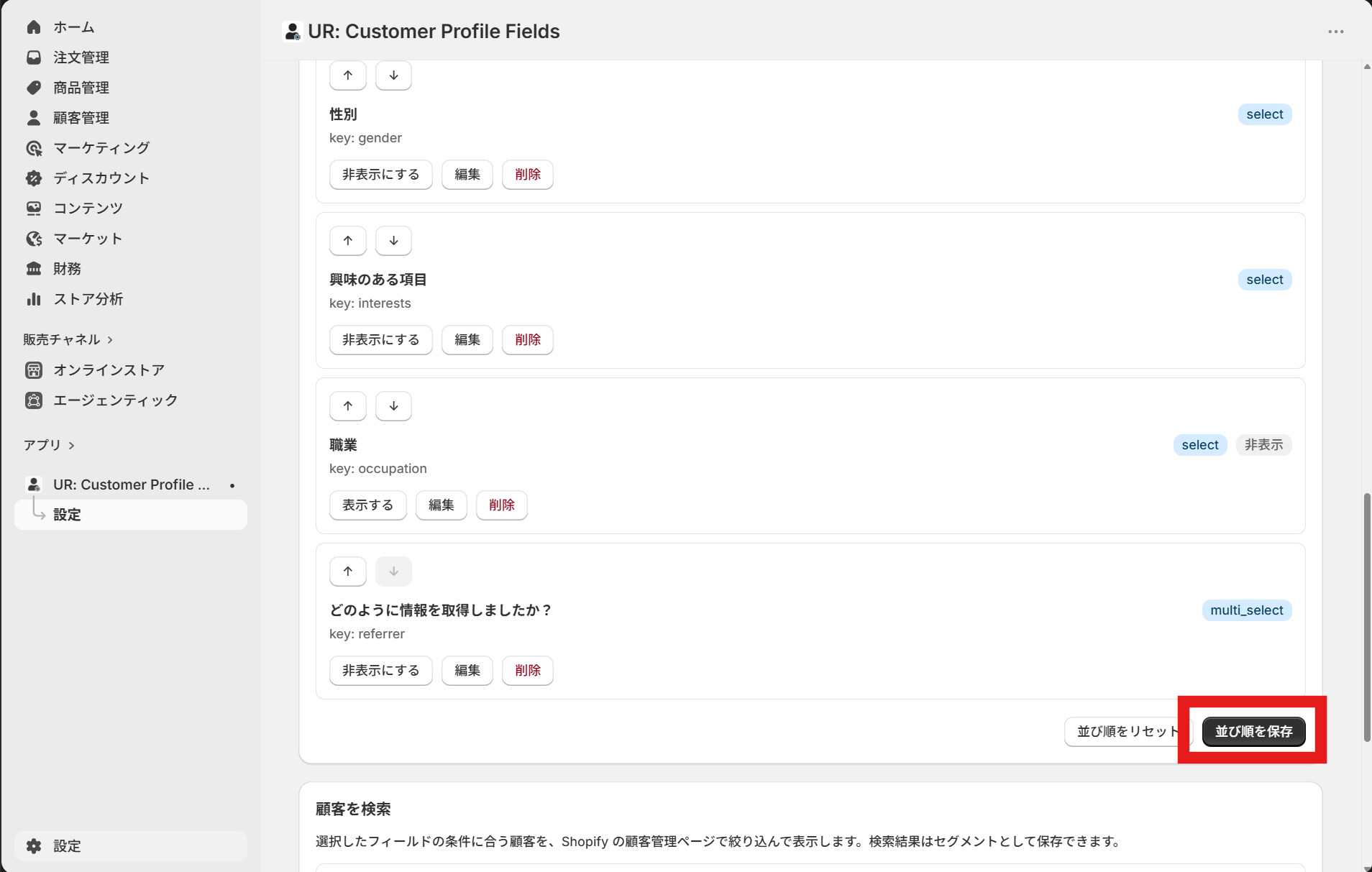Screen dimensions: 1372x872
Task: Click app icon next to page title
Action: click(292, 32)
